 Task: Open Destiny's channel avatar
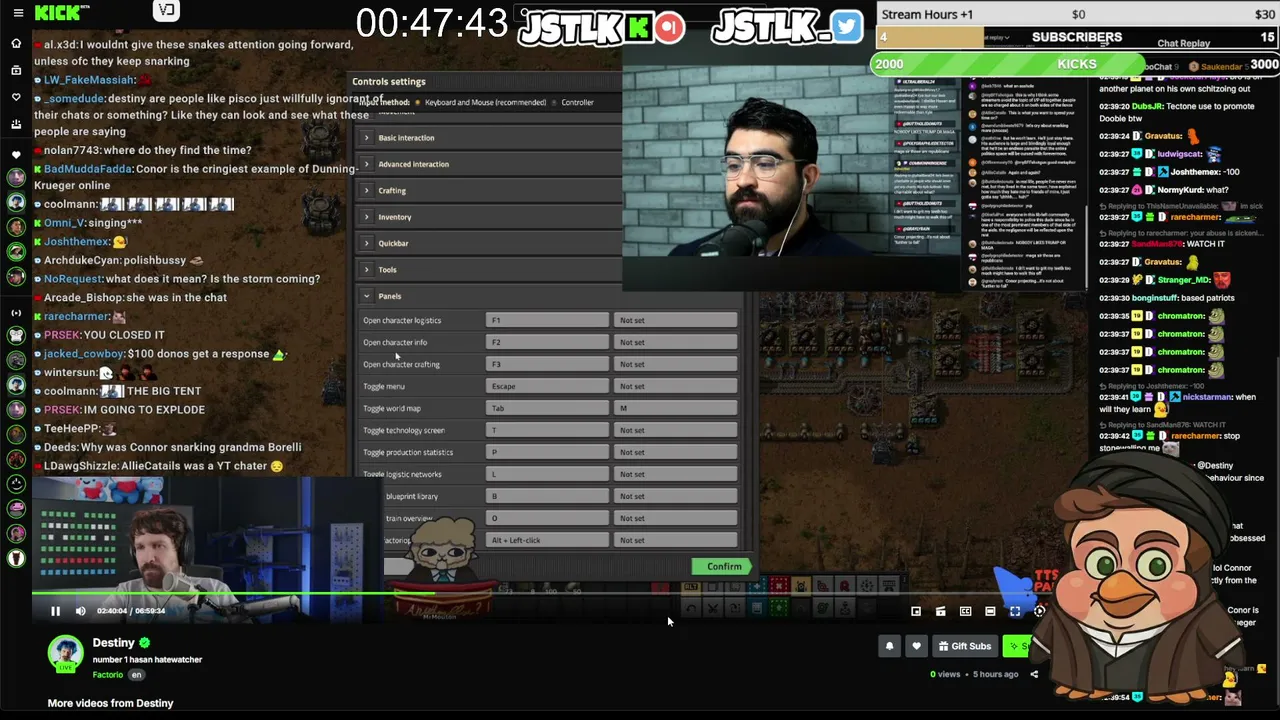[x=66, y=654]
